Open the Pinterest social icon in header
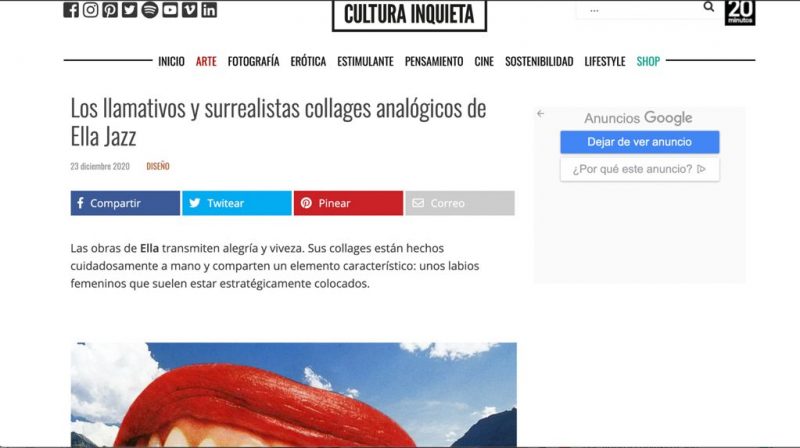Screen dimensions: 800x448 pos(110,10)
